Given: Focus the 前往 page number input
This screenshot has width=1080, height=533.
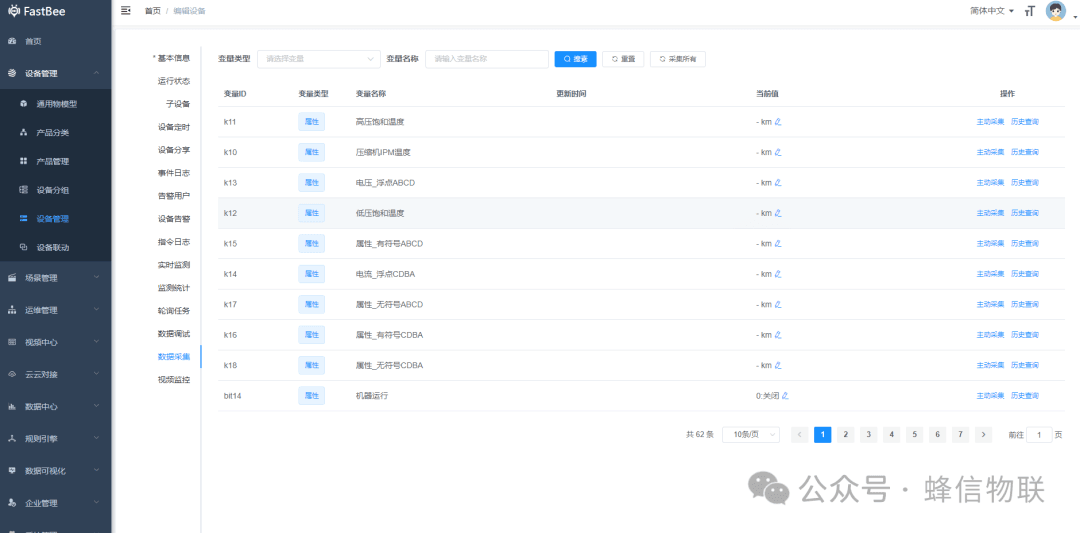Looking at the screenshot, I should 1039,435.
